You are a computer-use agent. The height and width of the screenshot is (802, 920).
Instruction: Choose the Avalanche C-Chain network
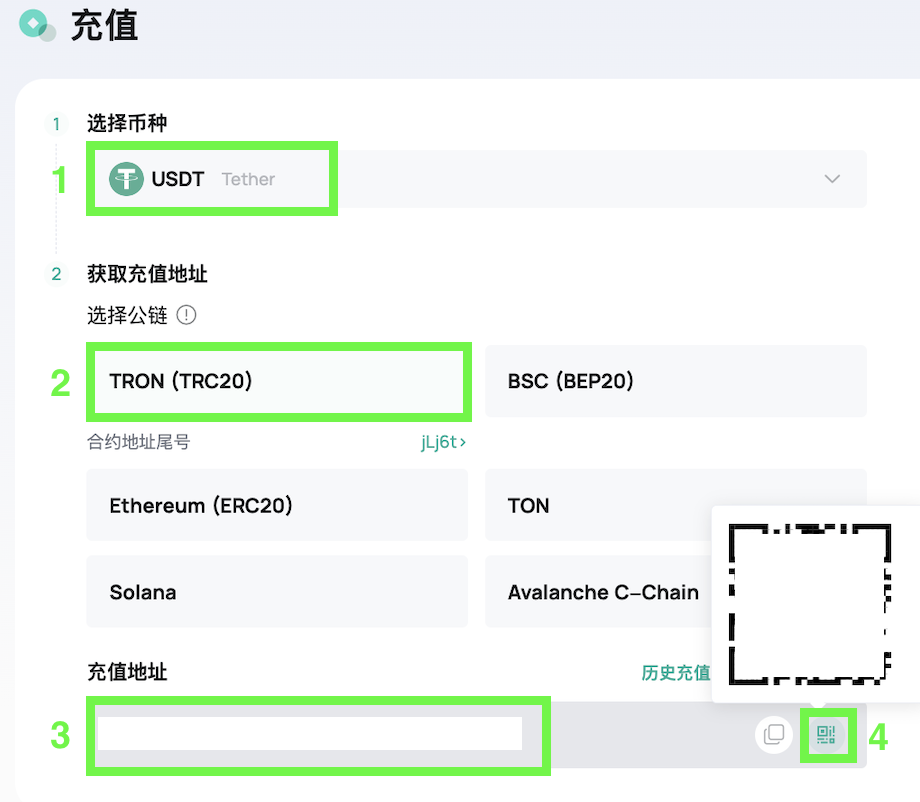(598, 592)
